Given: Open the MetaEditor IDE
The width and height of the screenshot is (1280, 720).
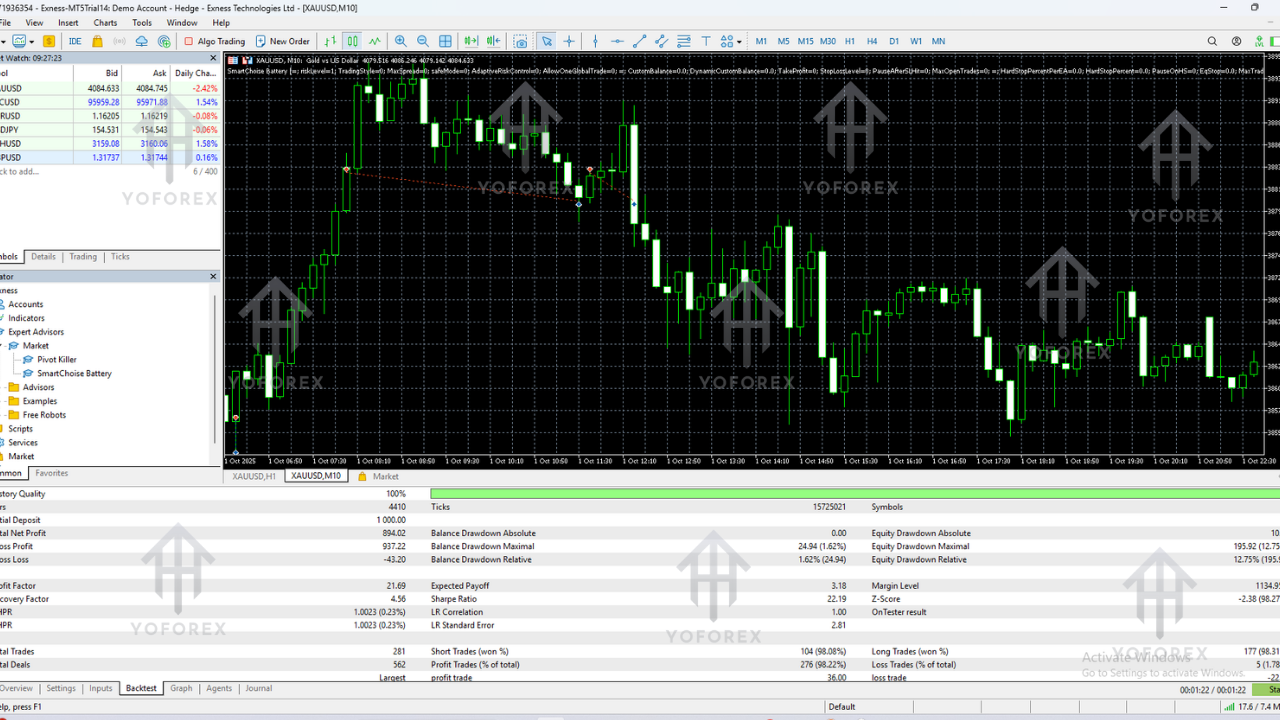Looking at the screenshot, I should click(75, 41).
